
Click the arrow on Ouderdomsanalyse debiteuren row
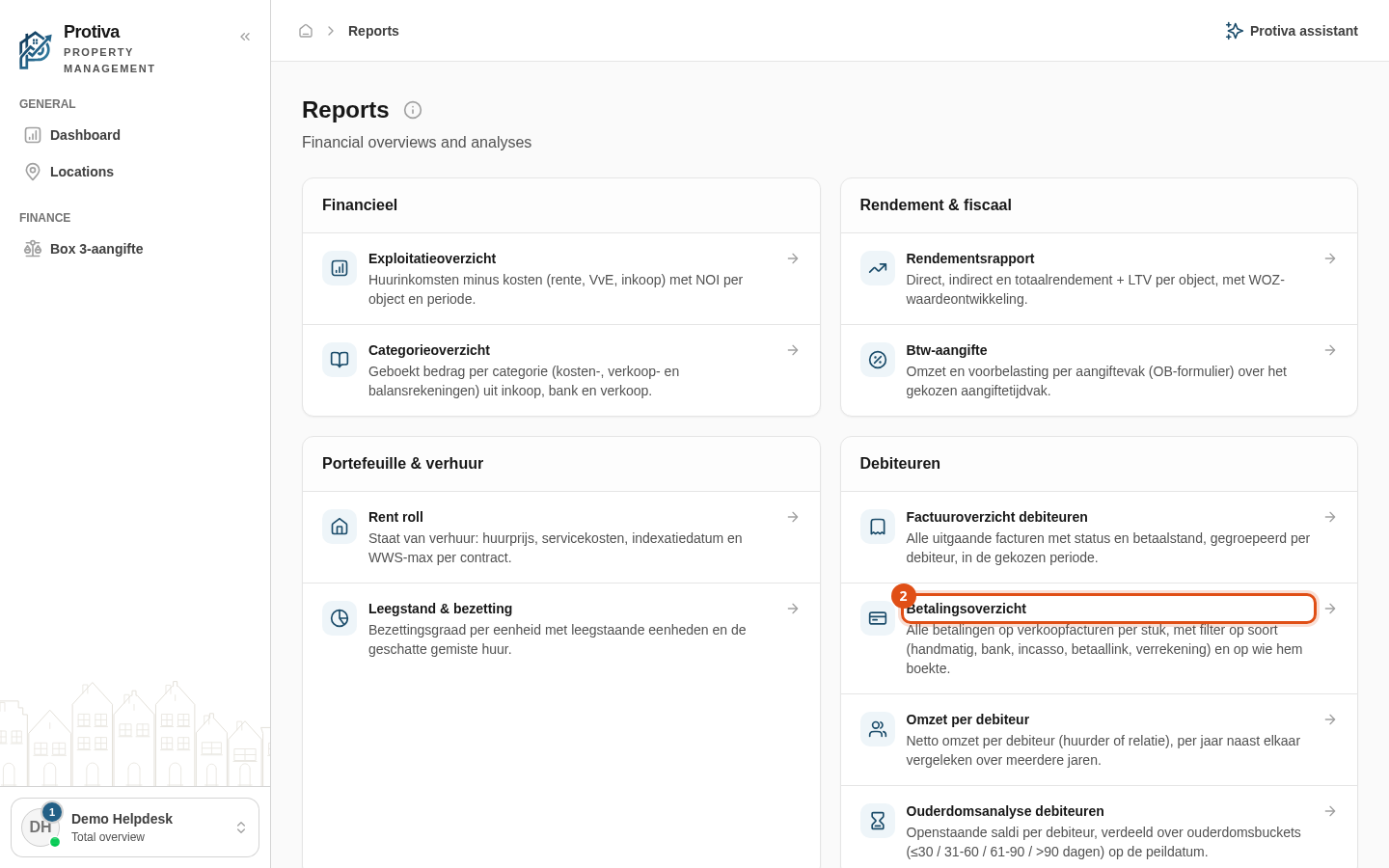(1330, 811)
